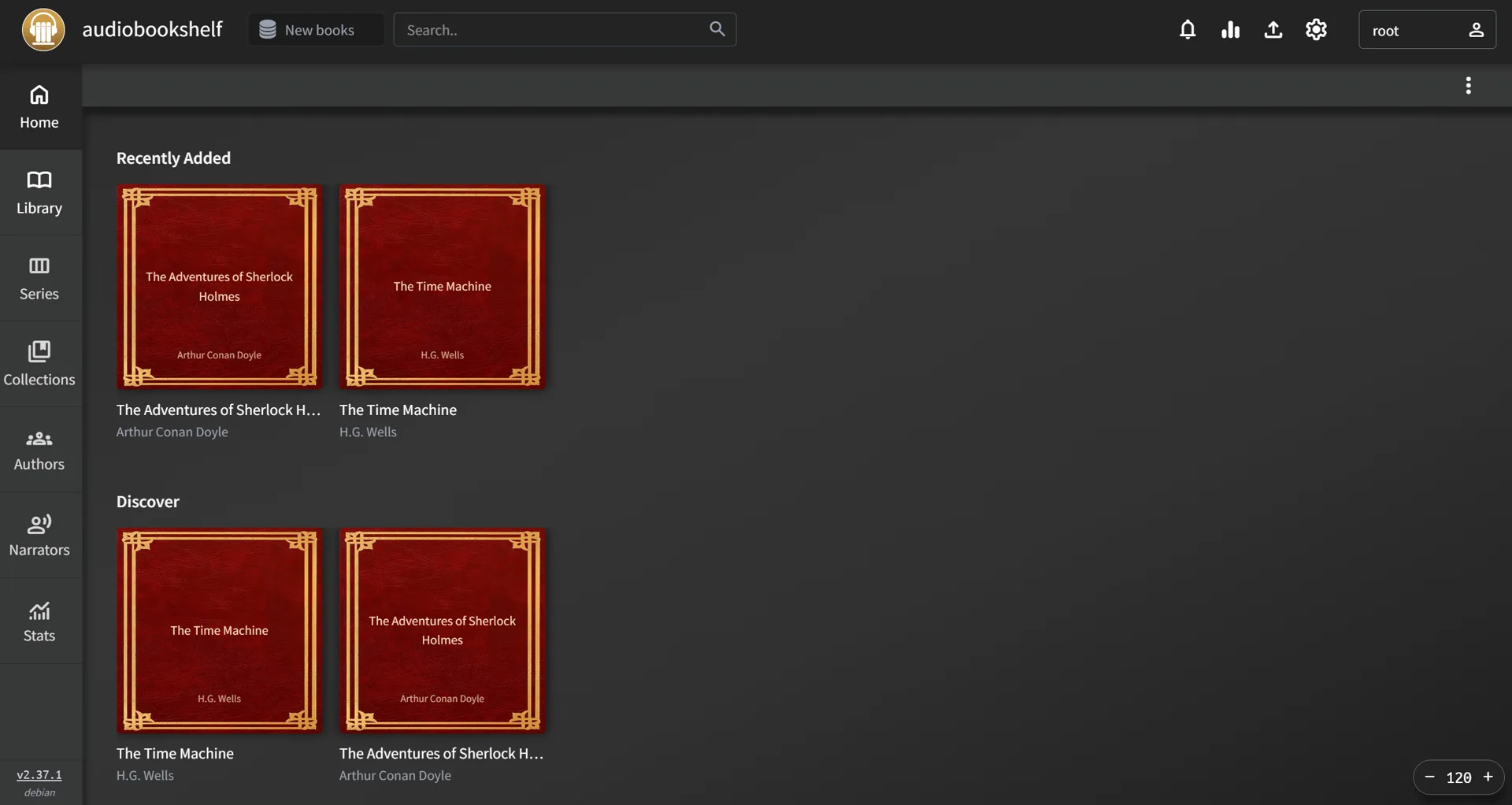Click Sherlock Holmes title text under Recently Added
Screen dimensions: 1512x805
(219, 410)
